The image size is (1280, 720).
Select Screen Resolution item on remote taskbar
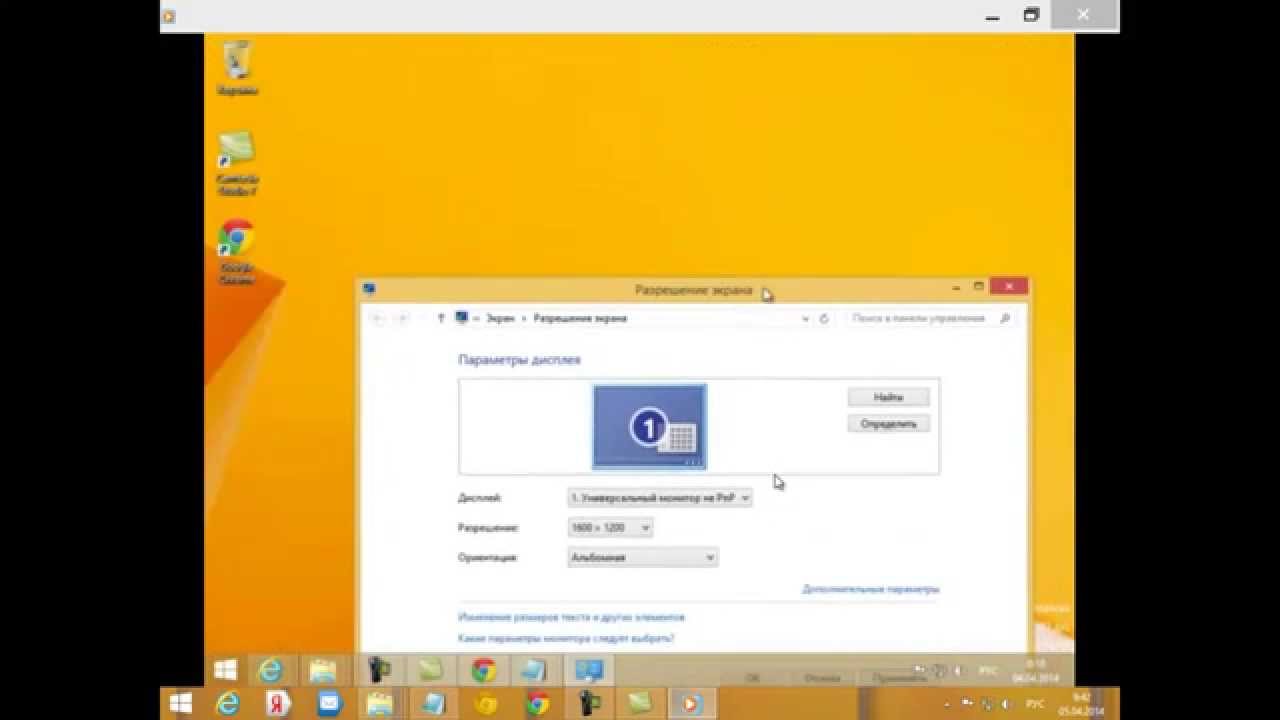[589, 670]
